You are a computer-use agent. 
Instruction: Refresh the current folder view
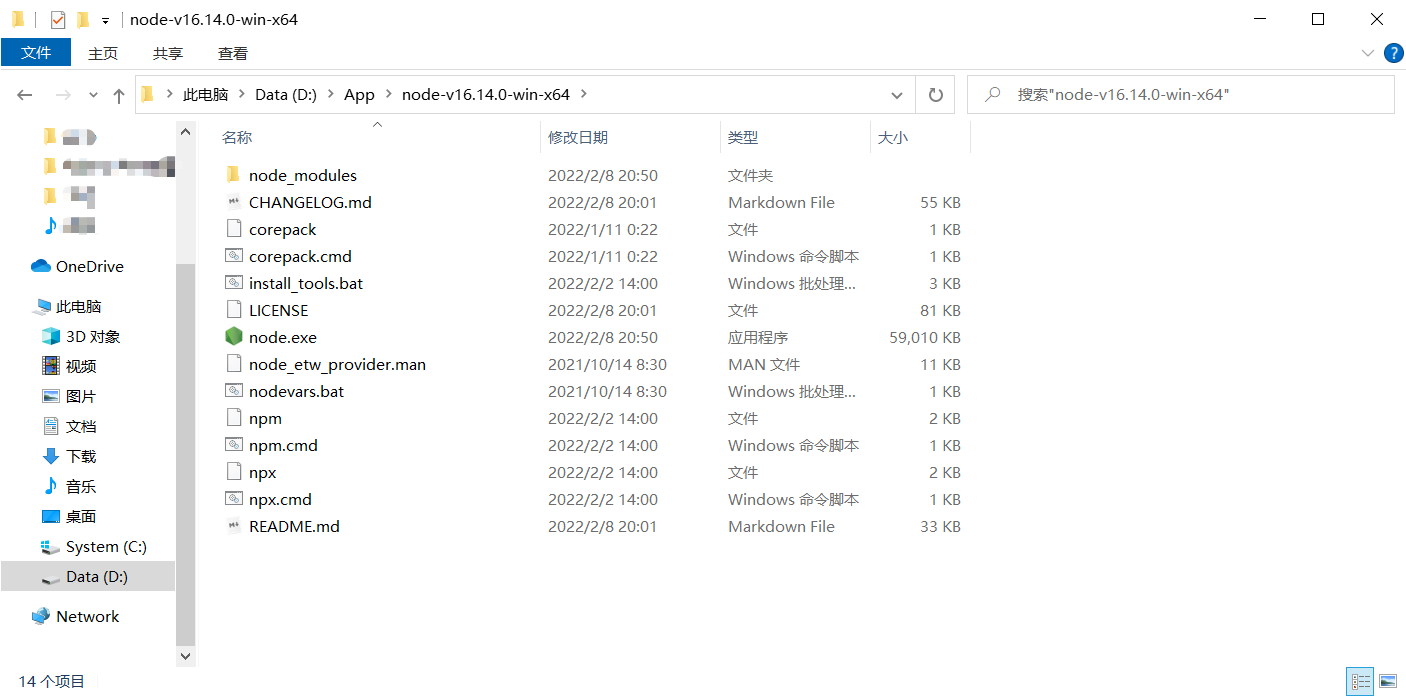click(936, 95)
